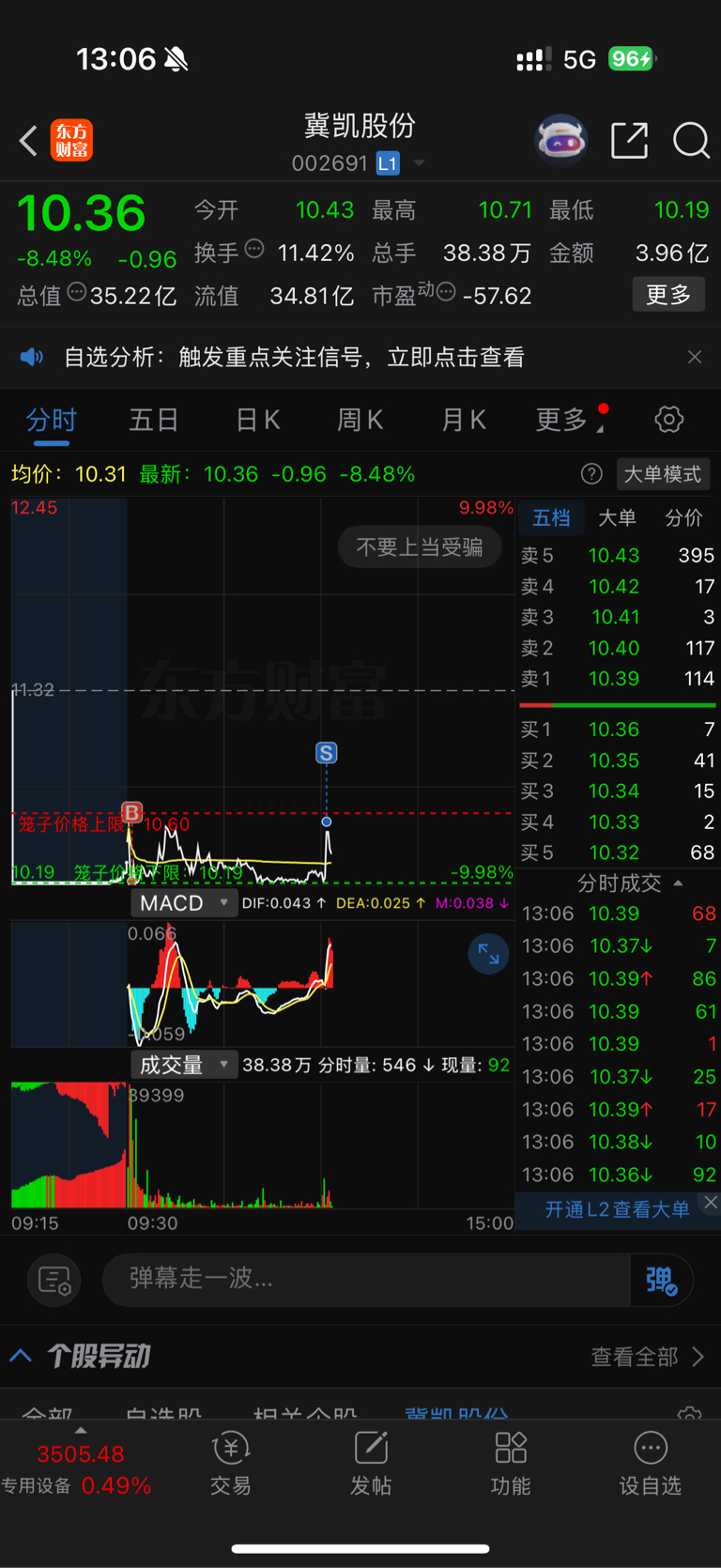The height and width of the screenshot is (1568, 721).
Task: Collapse the 个股异动 section chevron
Action: [22, 1356]
